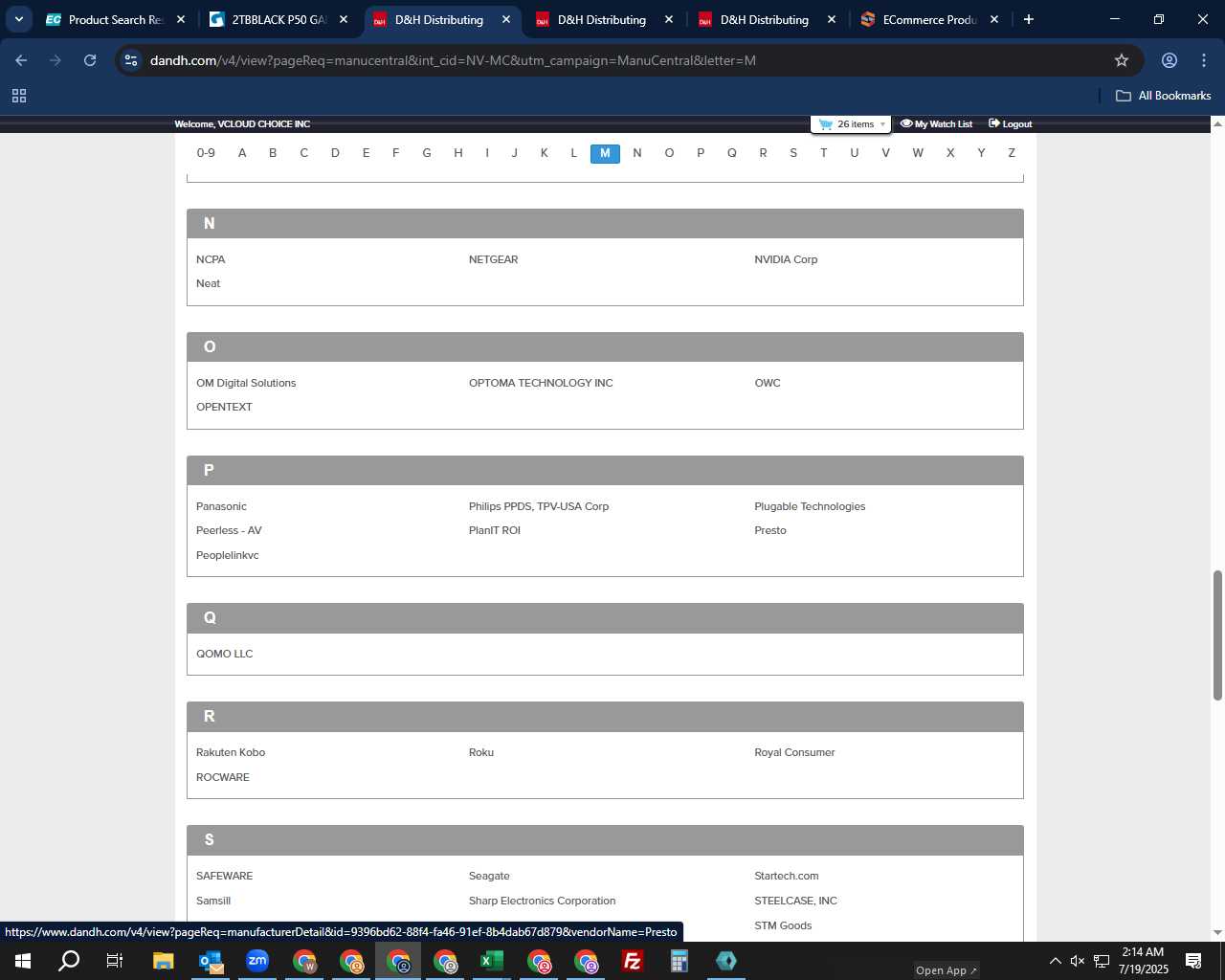This screenshot has height=980, width=1225.
Task: Open Windows search from the taskbar
Action: pyautogui.click(x=69, y=961)
